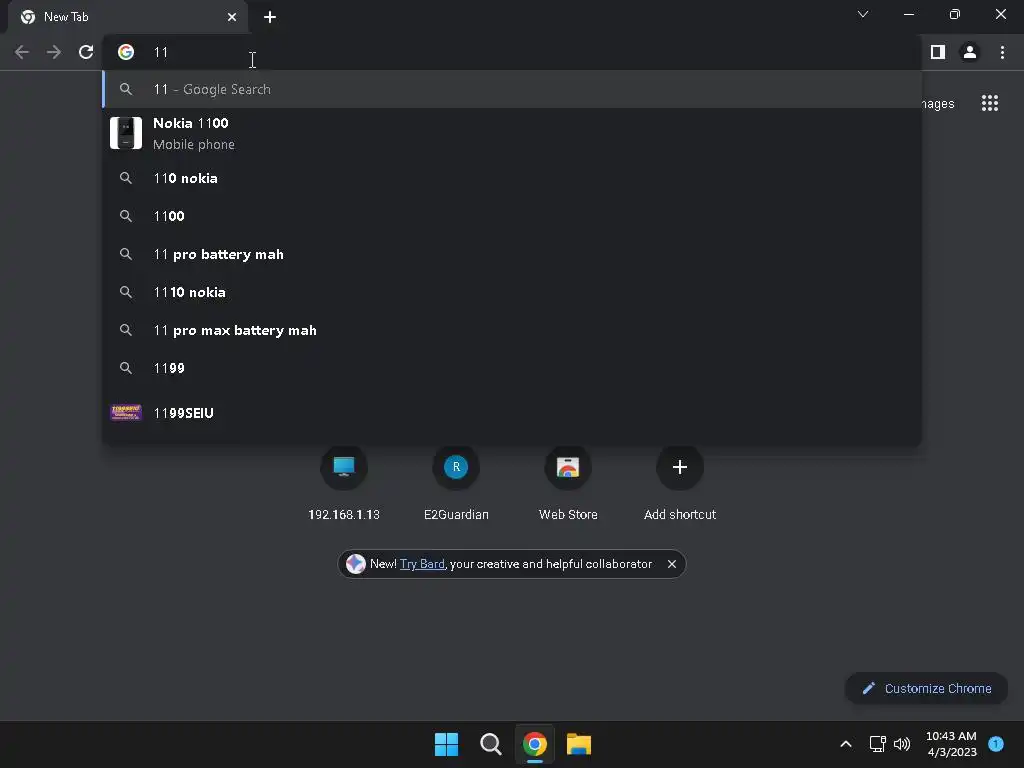Open the Web Store shortcut
Image resolution: width=1024 pixels, height=768 pixels.
tap(568, 484)
